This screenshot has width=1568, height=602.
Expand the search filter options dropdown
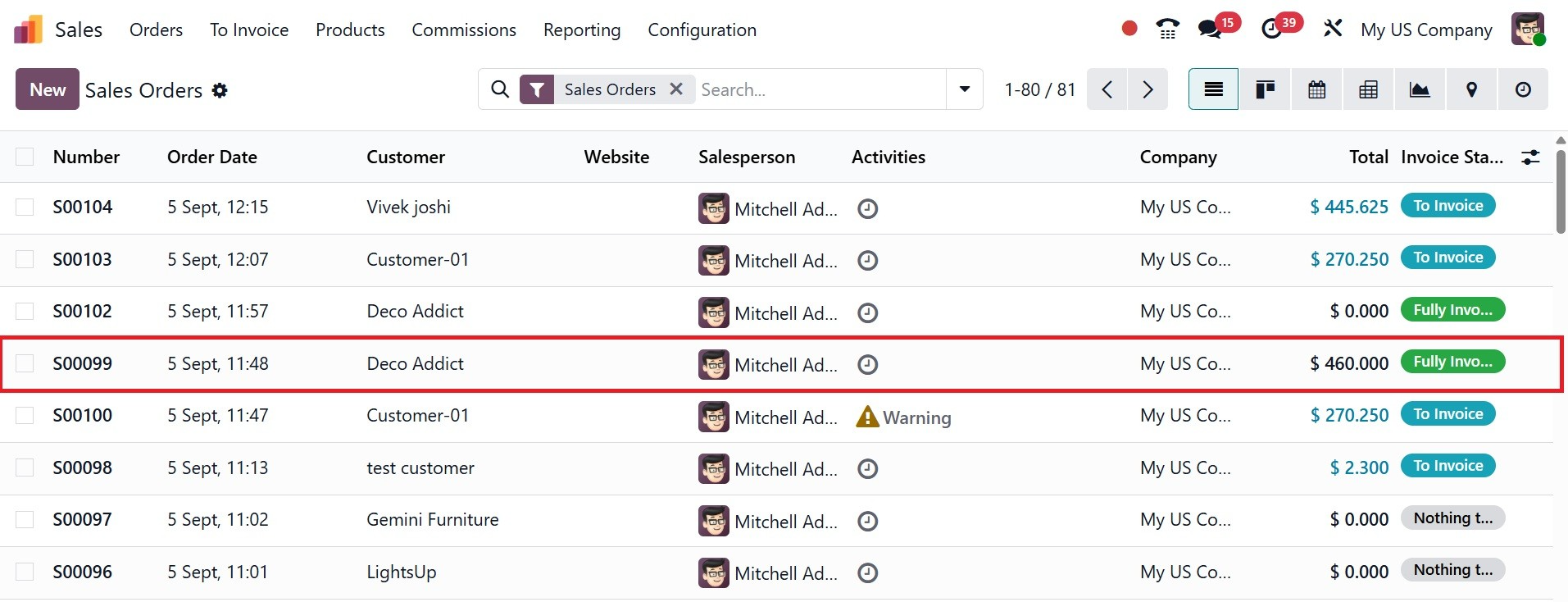965,89
